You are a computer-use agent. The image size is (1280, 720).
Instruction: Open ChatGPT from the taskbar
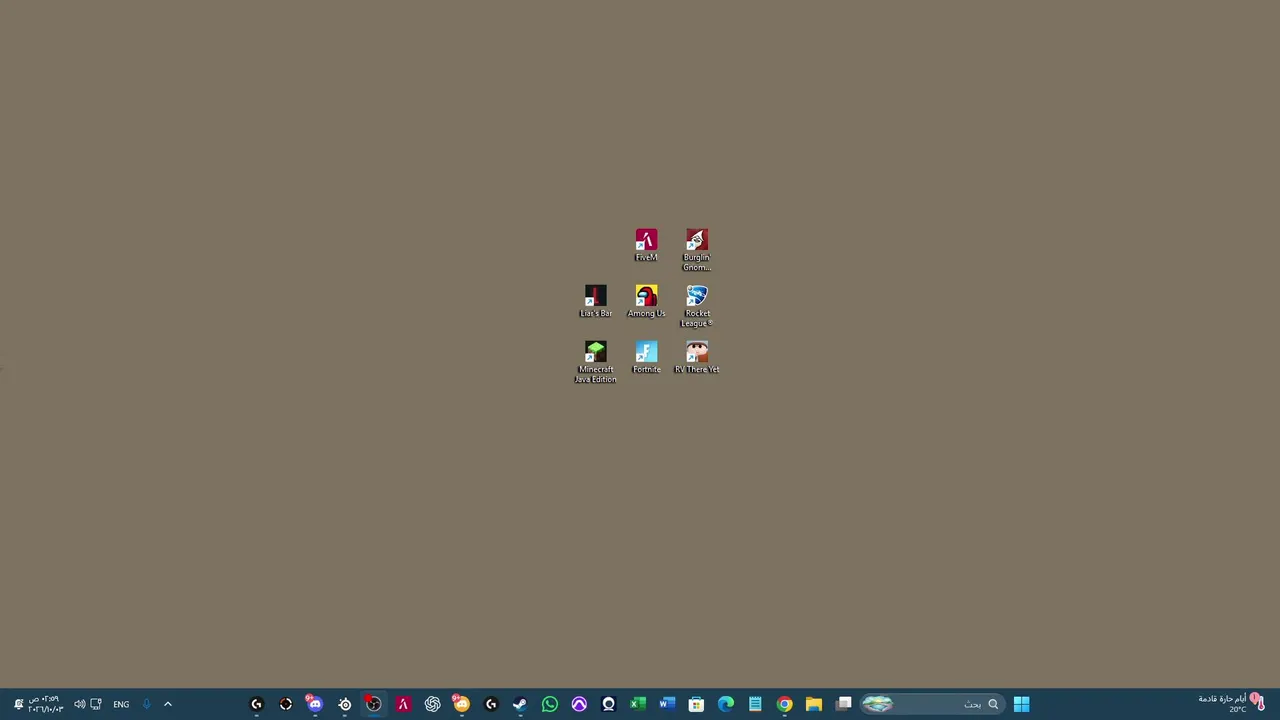pos(432,704)
